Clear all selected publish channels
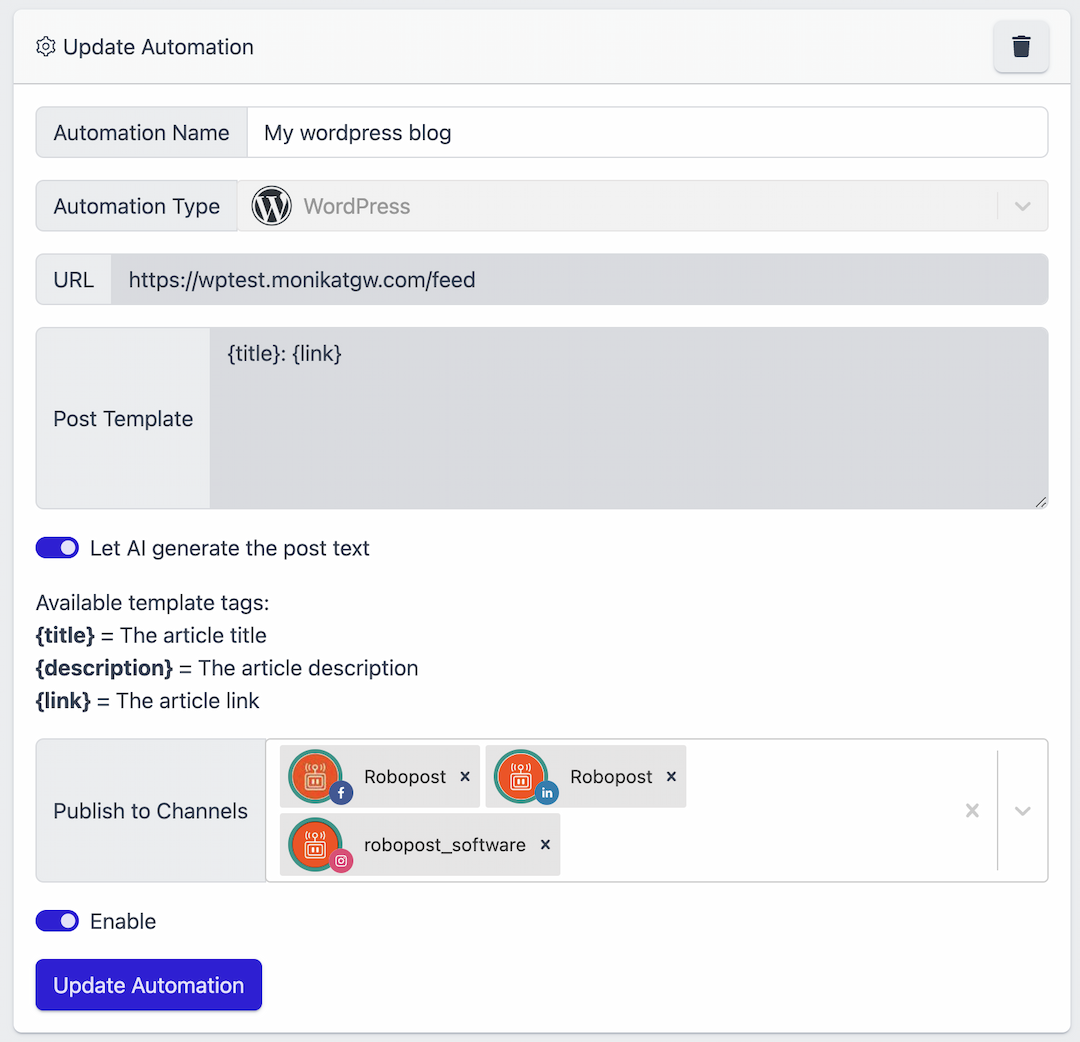1080x1042 pixels. coord(972,811)
